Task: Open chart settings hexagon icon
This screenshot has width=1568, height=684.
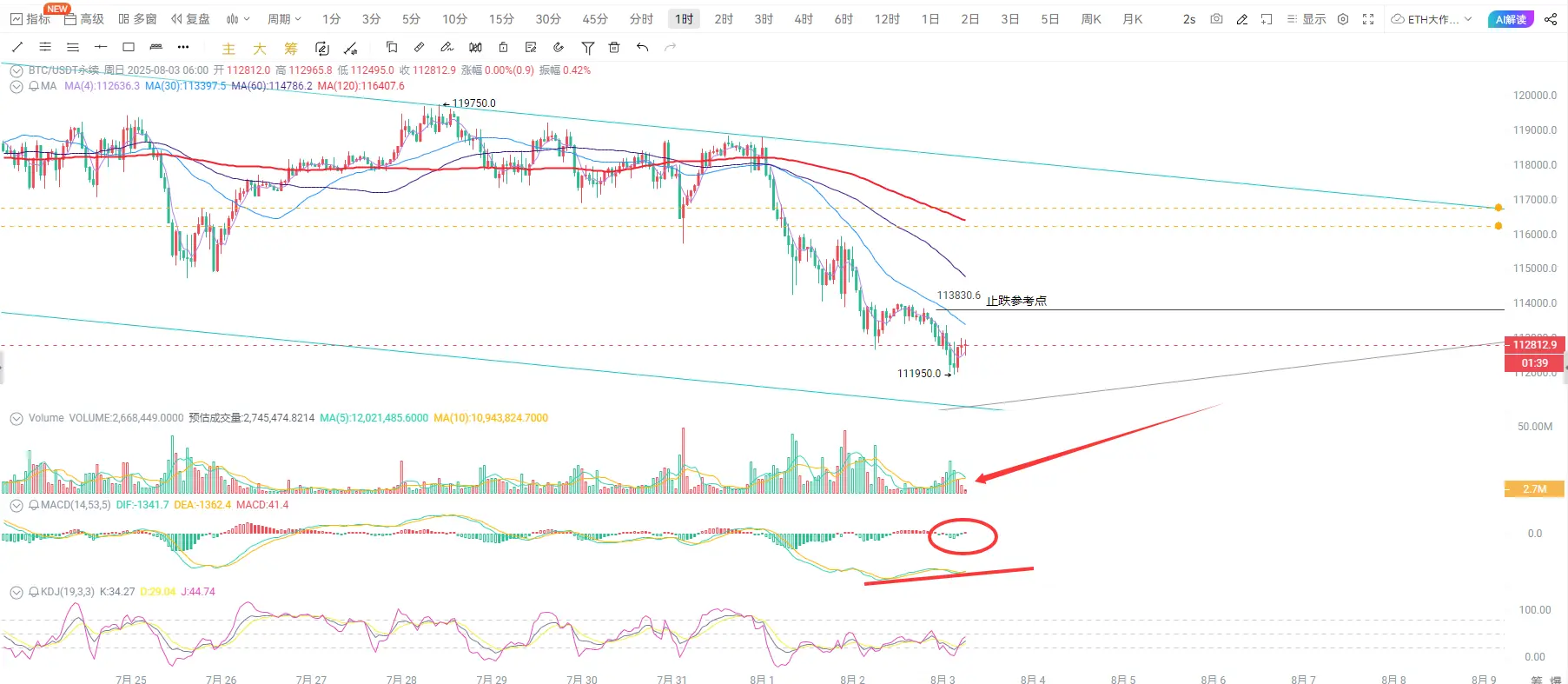Action: pos(1343,19)
